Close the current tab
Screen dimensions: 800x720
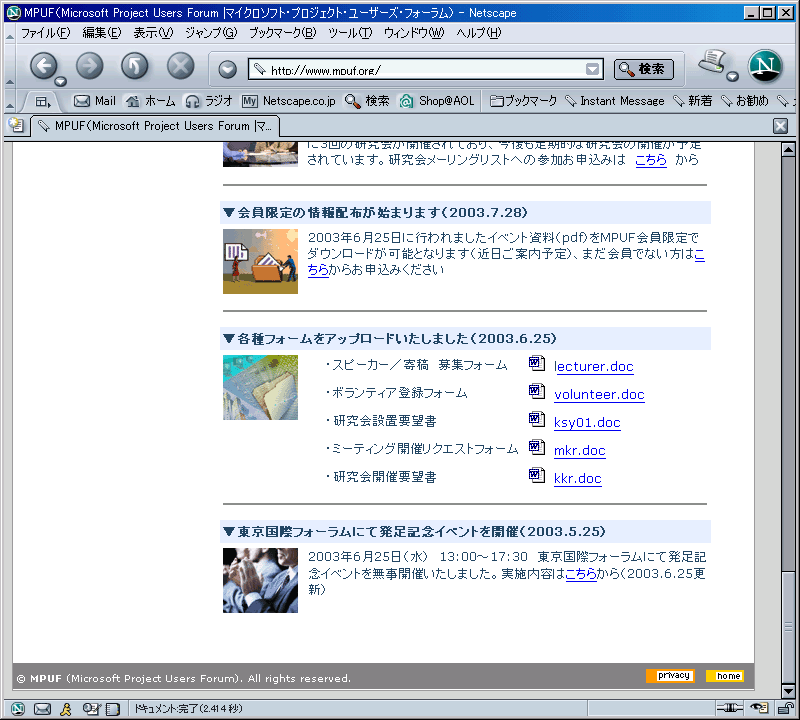780,126
